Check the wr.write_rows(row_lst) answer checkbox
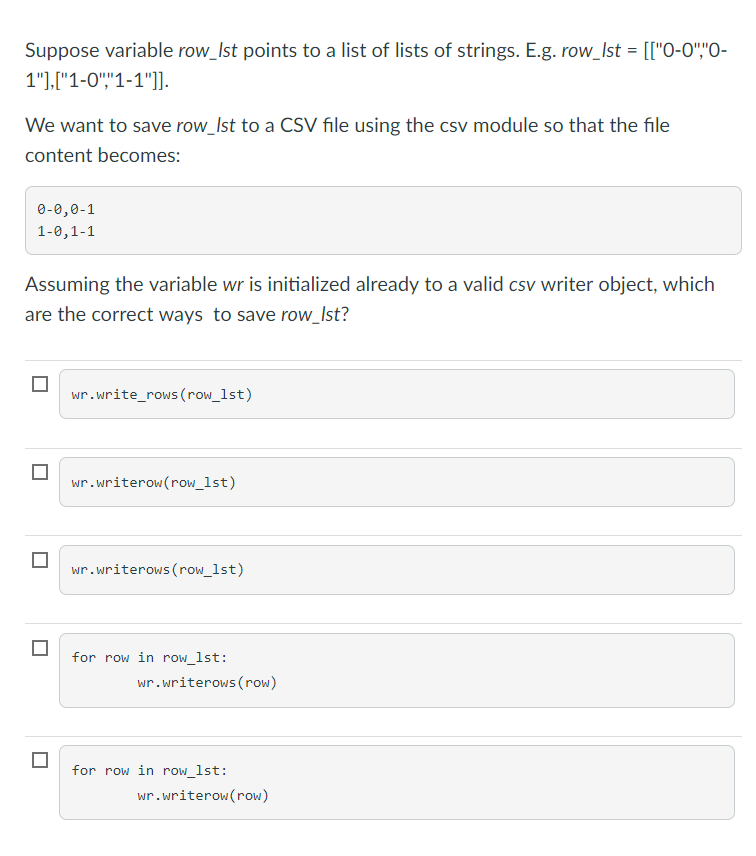Viewport: 756px width, 856px height. pos(39,382)
